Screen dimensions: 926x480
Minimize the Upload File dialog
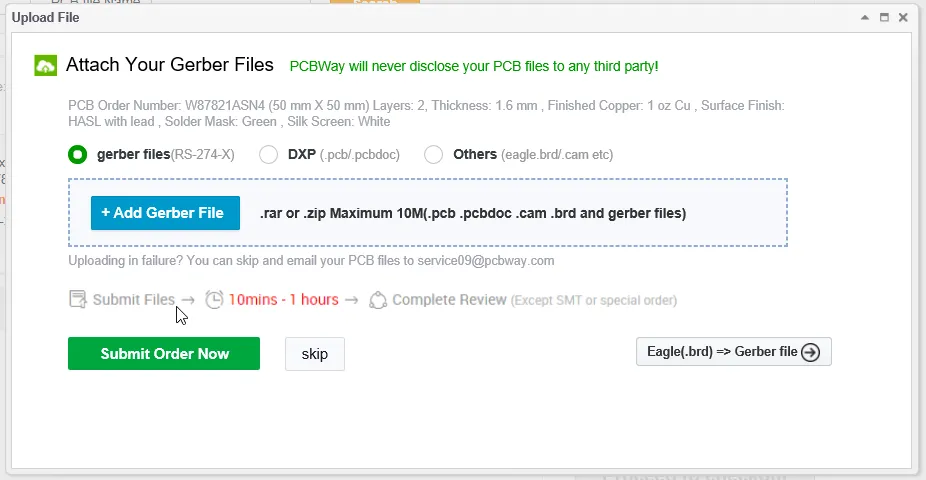coord(864,17)
